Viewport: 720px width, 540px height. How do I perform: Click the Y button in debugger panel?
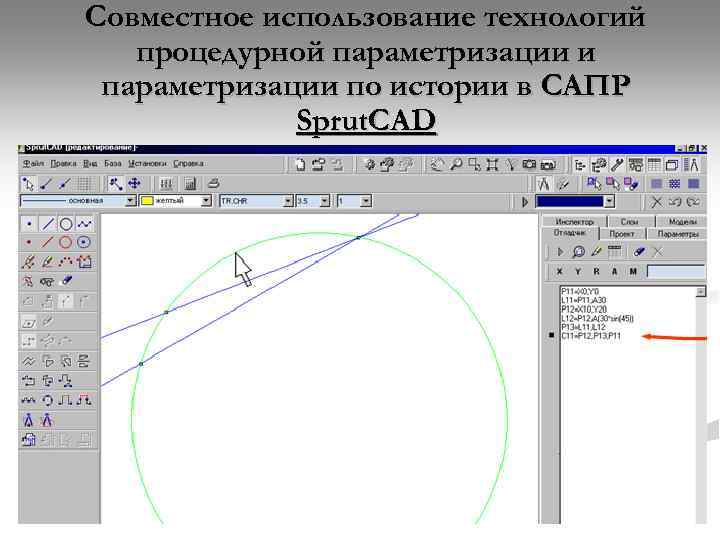pos(578,271)
